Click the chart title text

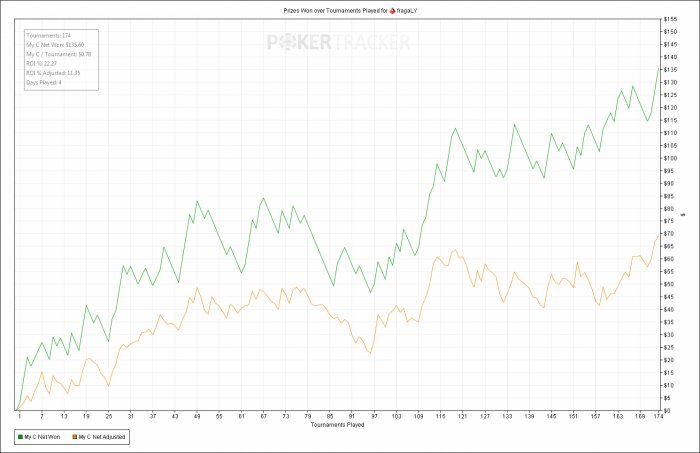tap(350, 11)
